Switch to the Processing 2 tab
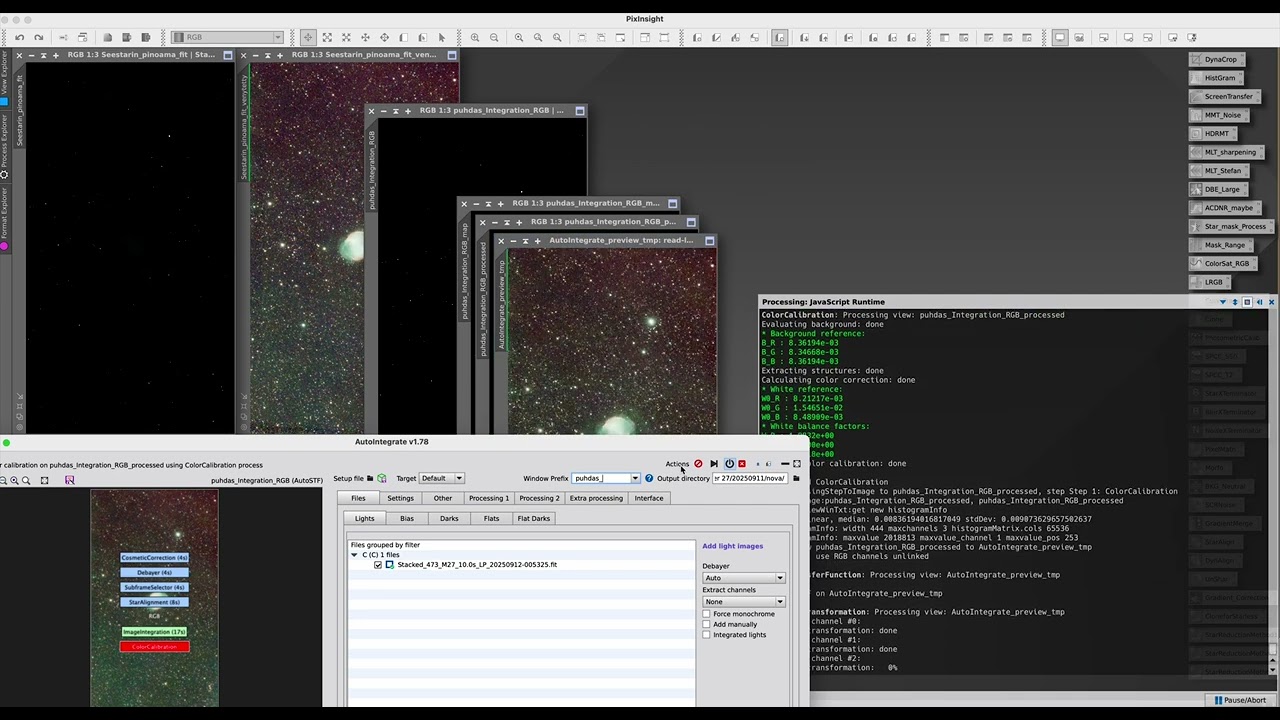Screen dimensions: 1280x720 pos(539,498)
